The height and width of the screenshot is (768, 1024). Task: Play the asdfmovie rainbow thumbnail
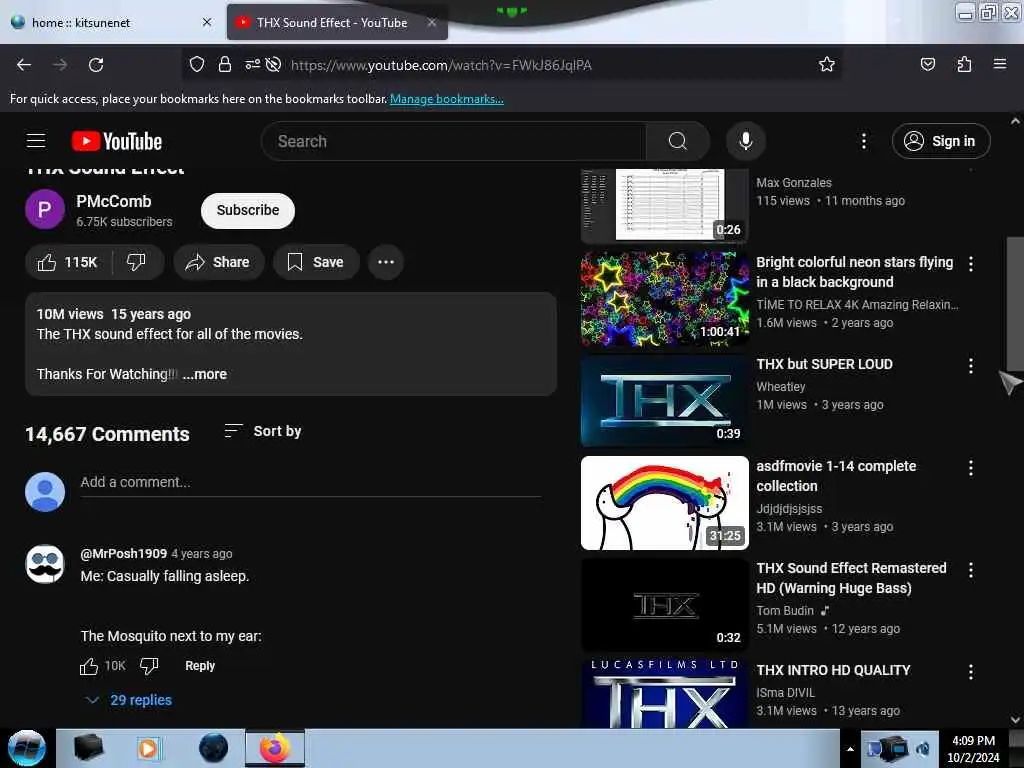(x=665, y=503)
